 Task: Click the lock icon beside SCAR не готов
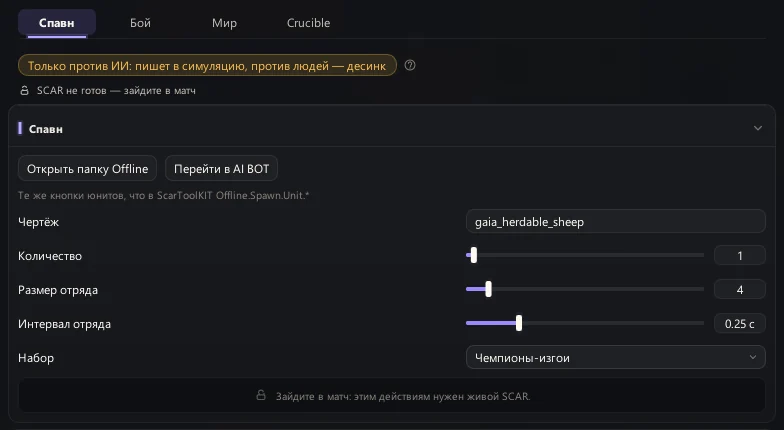24,90
